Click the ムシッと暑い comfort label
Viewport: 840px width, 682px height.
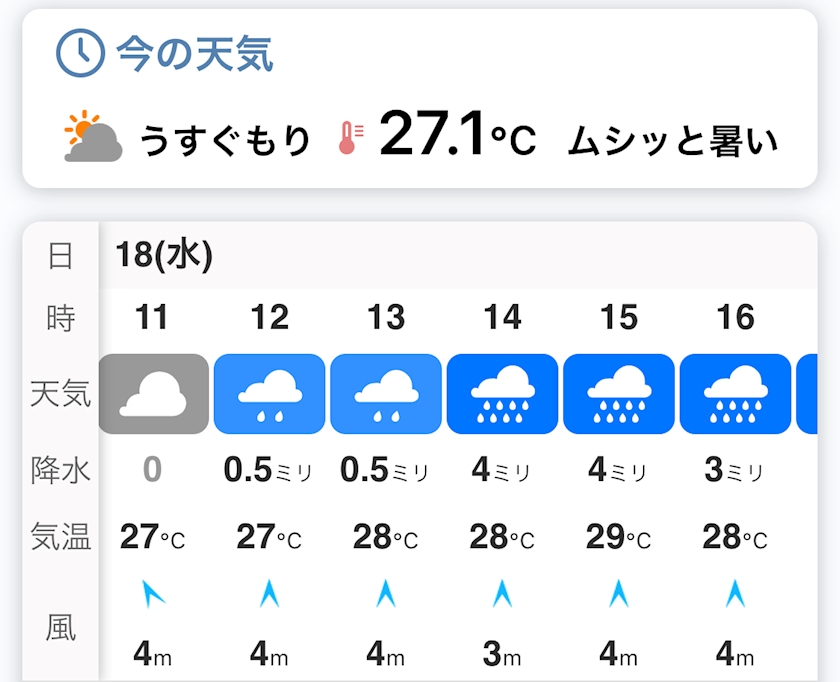coord(672,141)
